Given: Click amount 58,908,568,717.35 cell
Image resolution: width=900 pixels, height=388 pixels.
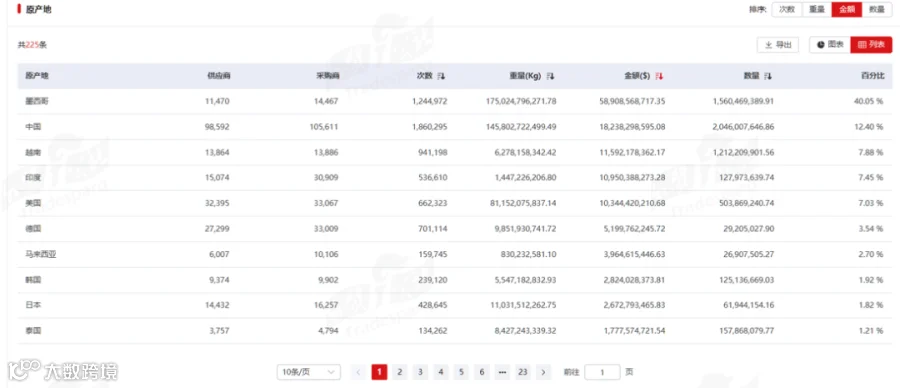Looking at the screenshot, I should coord(633,101).
